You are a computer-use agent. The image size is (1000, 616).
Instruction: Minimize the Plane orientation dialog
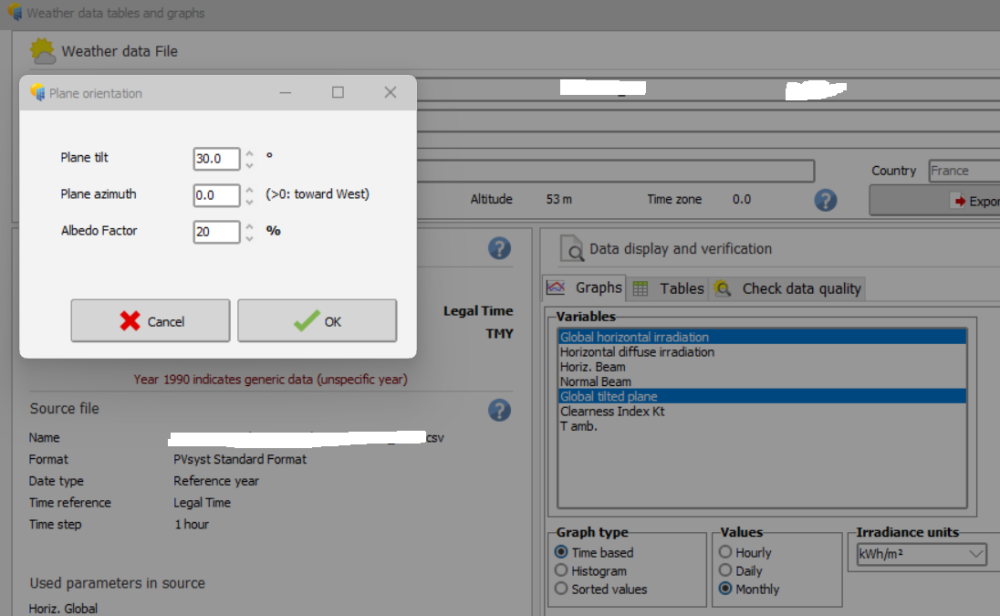(286, 93)
